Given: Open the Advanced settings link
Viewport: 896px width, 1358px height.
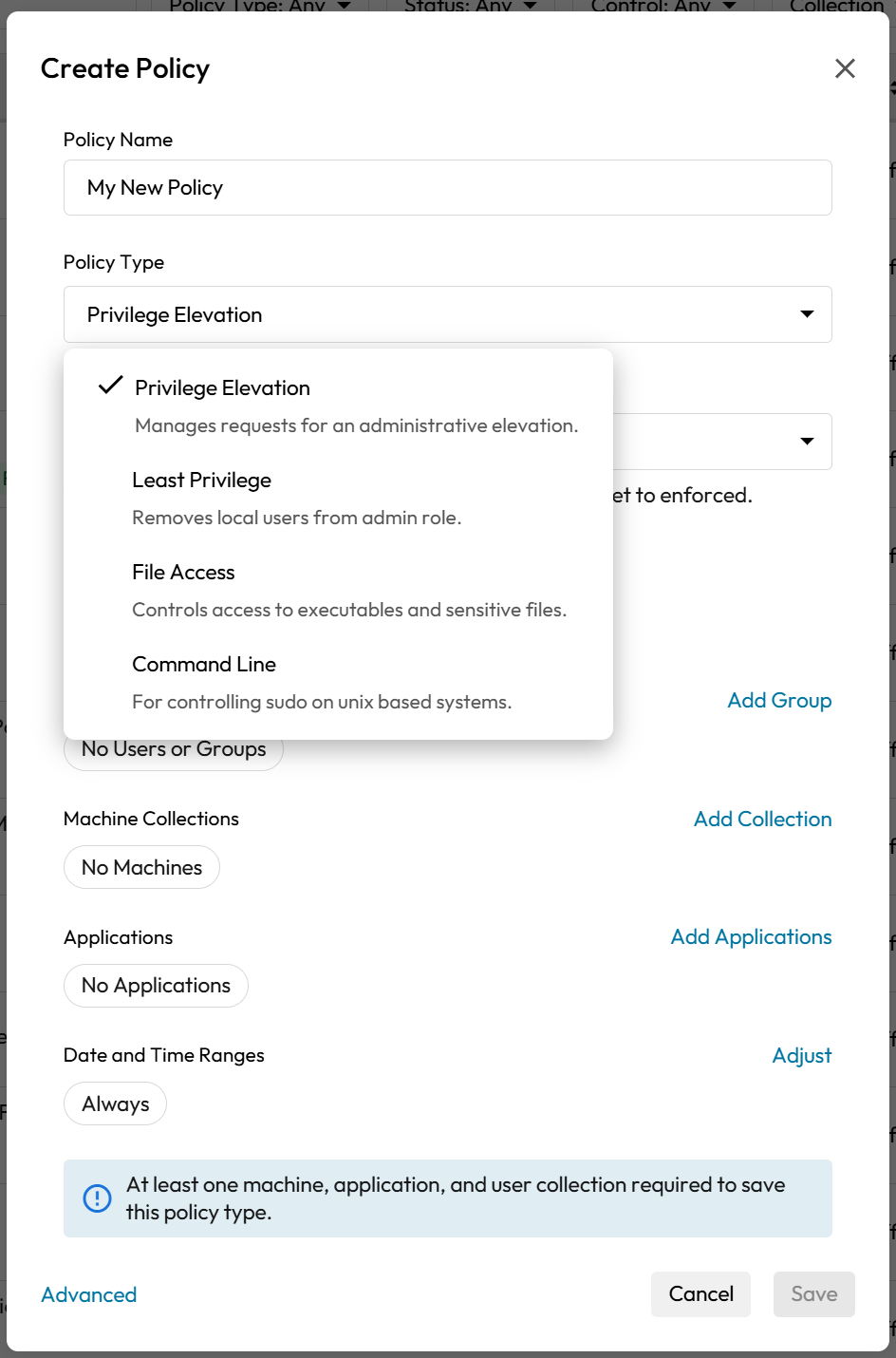Looking at the screenshot, I should [x=89, y=1295].
